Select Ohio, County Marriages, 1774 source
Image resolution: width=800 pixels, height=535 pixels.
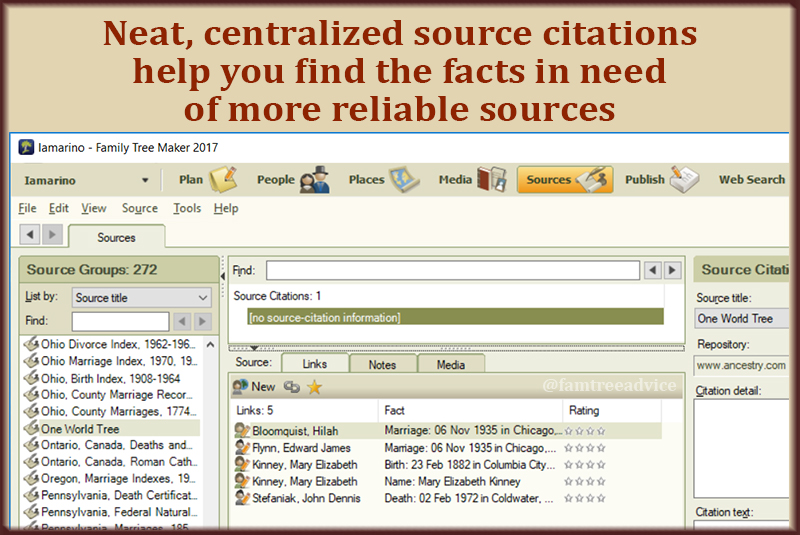[x=110, y=412]
